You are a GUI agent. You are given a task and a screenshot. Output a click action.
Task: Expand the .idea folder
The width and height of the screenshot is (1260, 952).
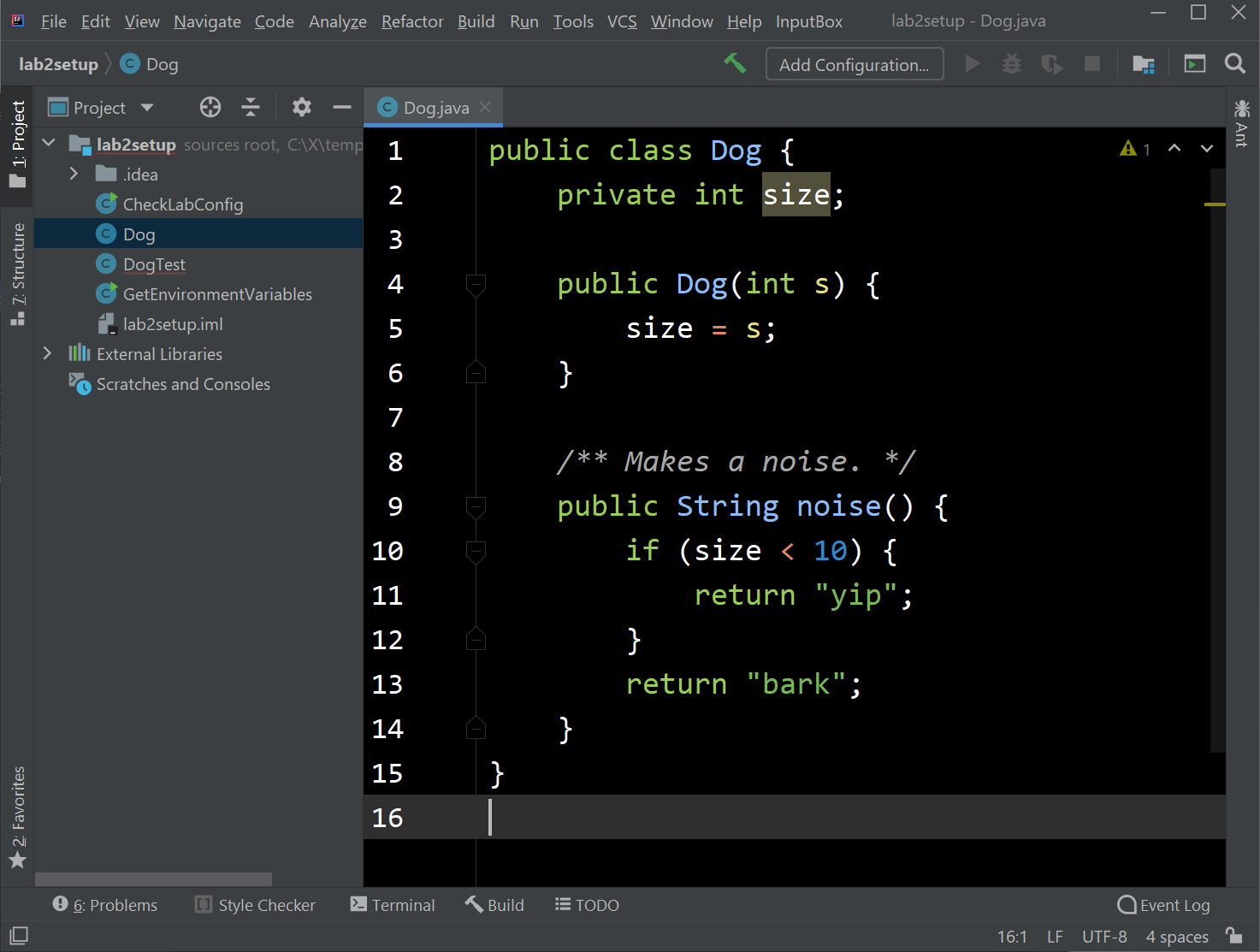[74, 174]
